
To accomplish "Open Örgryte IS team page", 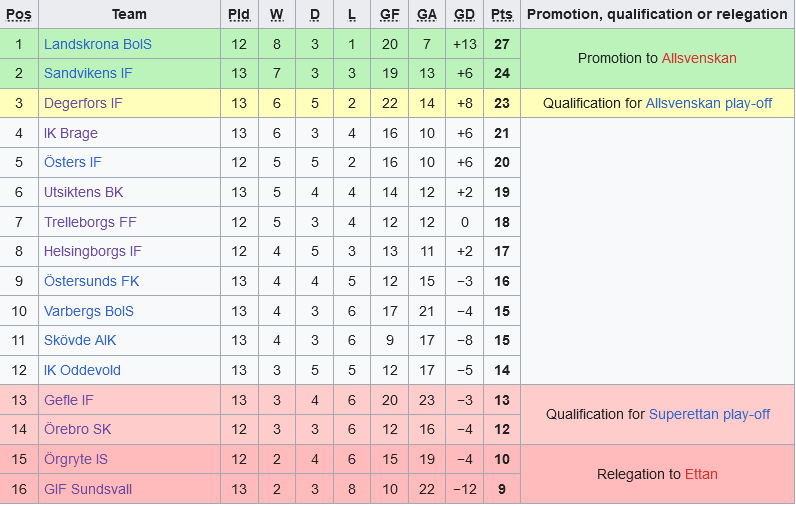I will pos(76,459).
